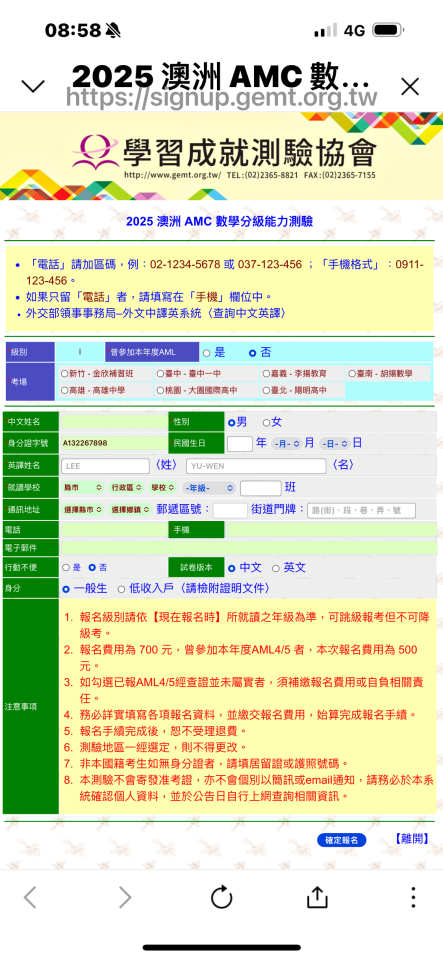The image size is (443, 960).
Task: Choose 英文 test paper version
Action: [275, 568]
